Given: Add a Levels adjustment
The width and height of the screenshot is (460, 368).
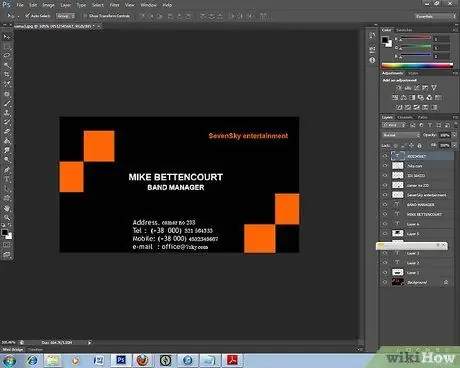Looking at the screenshot, I should [x=408, y=88].
